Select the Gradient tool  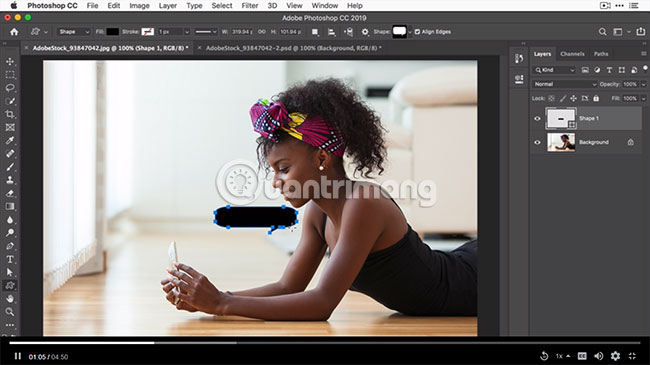point(10,206)
